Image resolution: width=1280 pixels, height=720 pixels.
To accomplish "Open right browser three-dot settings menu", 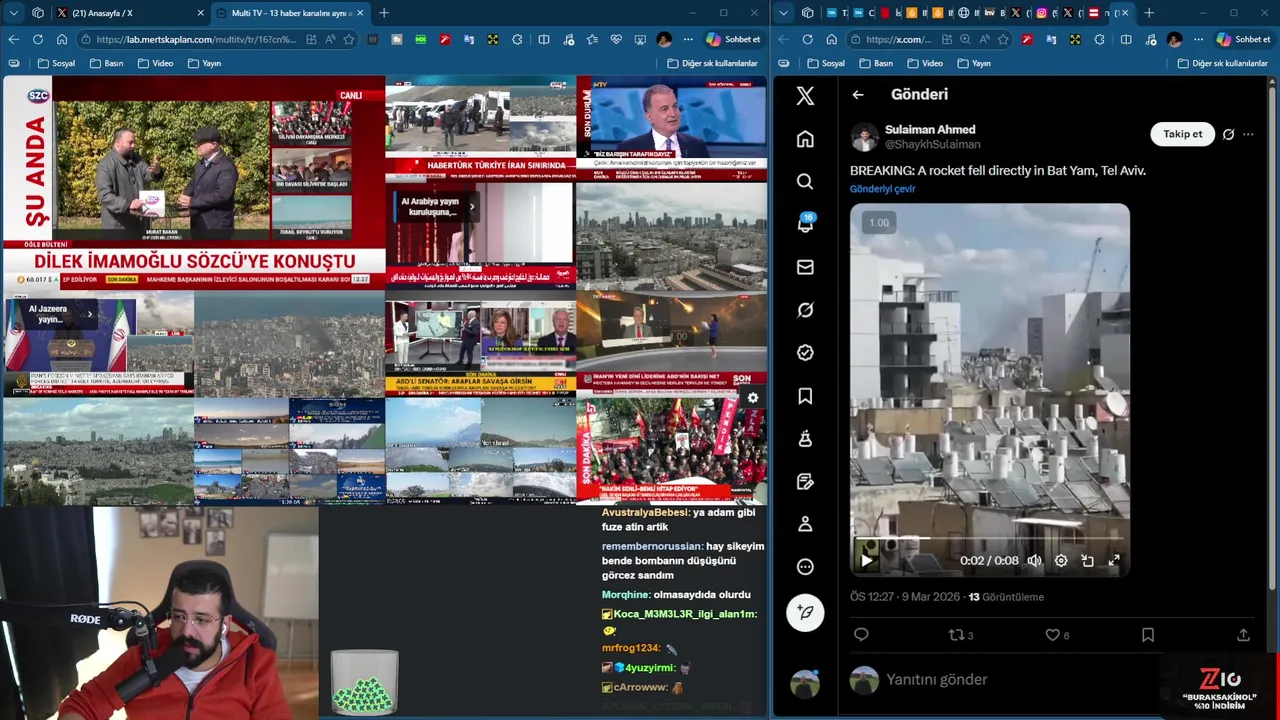I will point(1198,39).
